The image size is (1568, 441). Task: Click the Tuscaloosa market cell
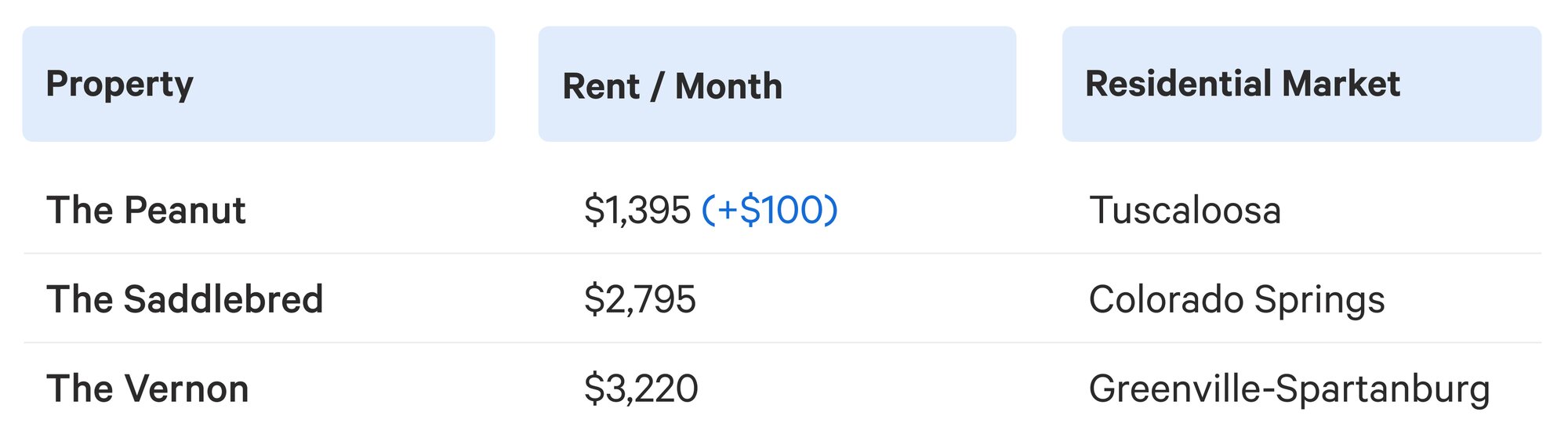point(1185,210)
